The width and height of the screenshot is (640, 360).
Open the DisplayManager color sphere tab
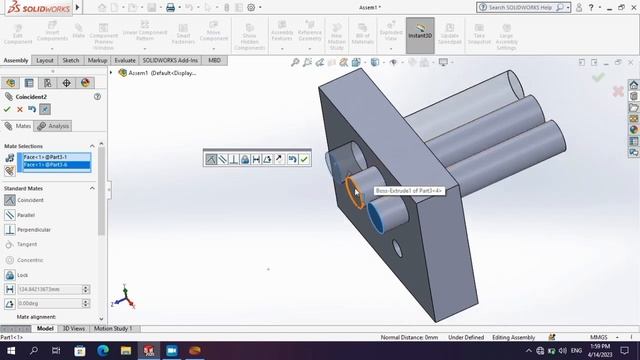[x=85, y=83]
